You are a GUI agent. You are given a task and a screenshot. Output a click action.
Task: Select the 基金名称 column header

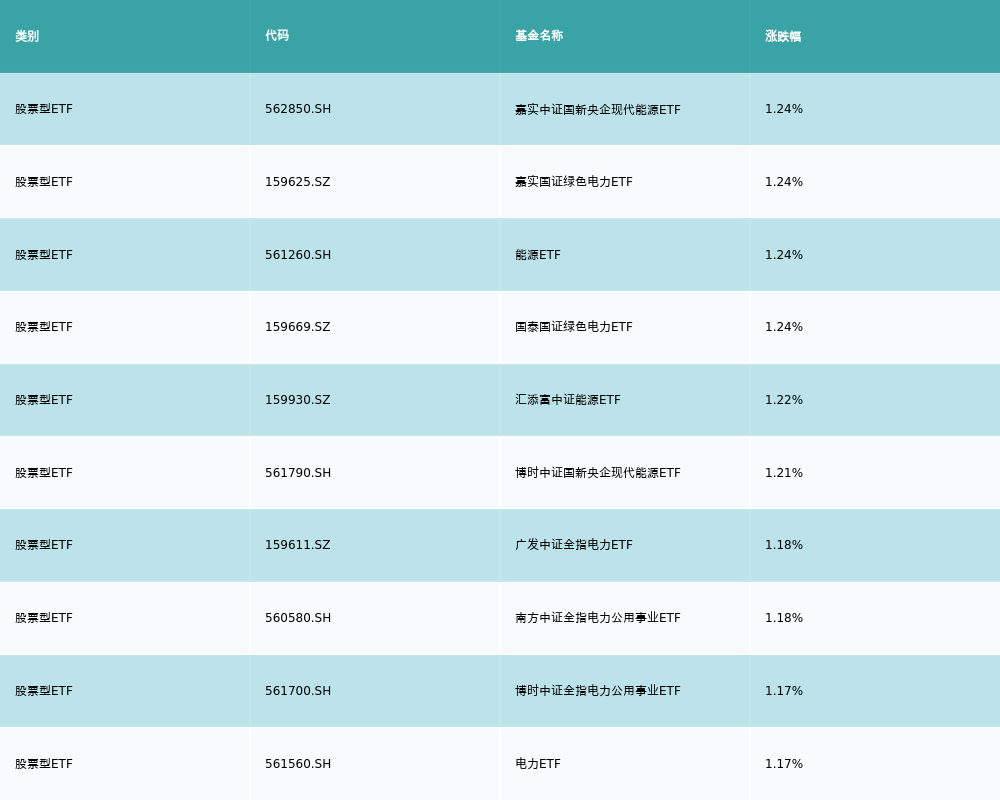539,36
